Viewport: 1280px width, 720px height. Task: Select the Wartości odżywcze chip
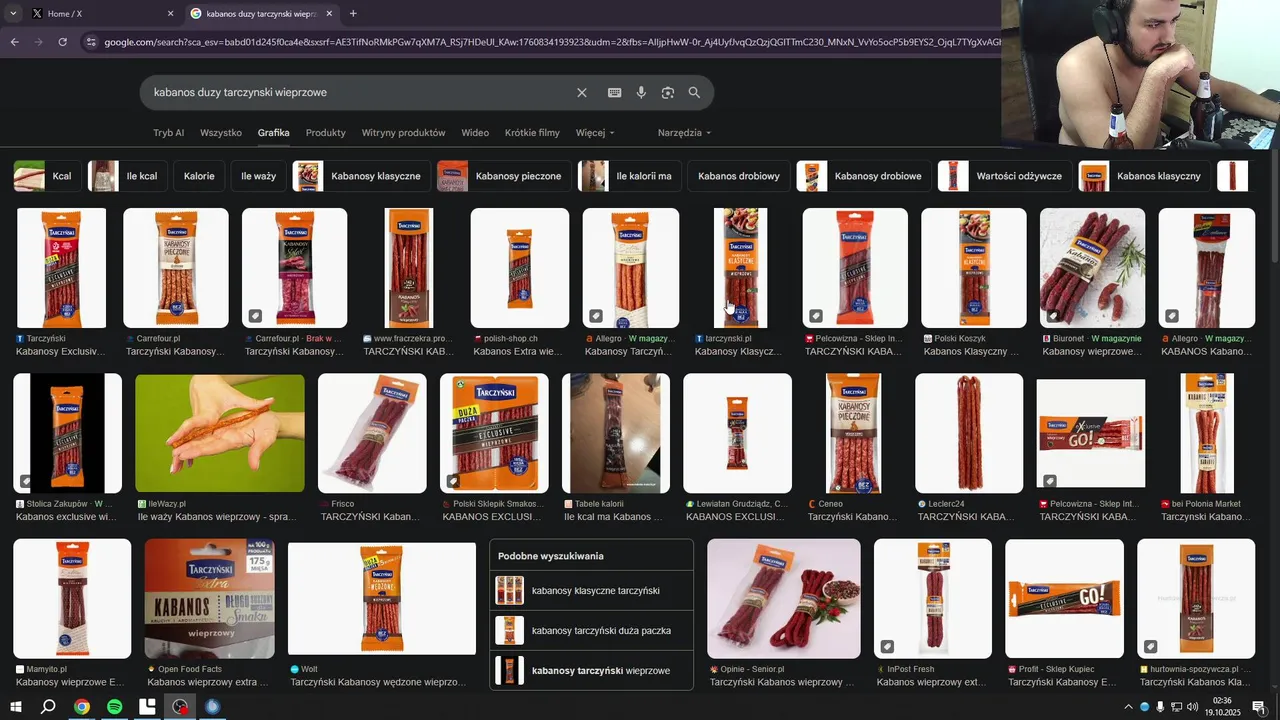(x=1004, y=176)
